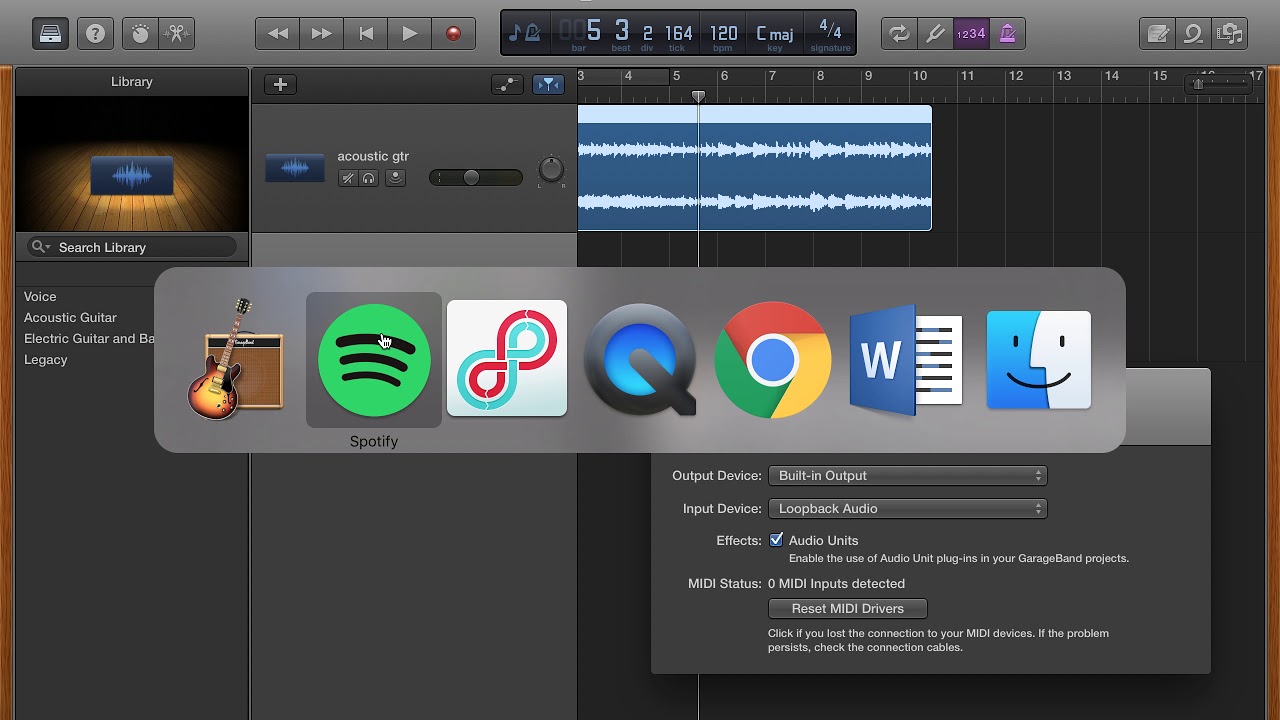The image size is (1280, 720).
Task: Open Smart Controls knob button
Action: coord(140,33)
